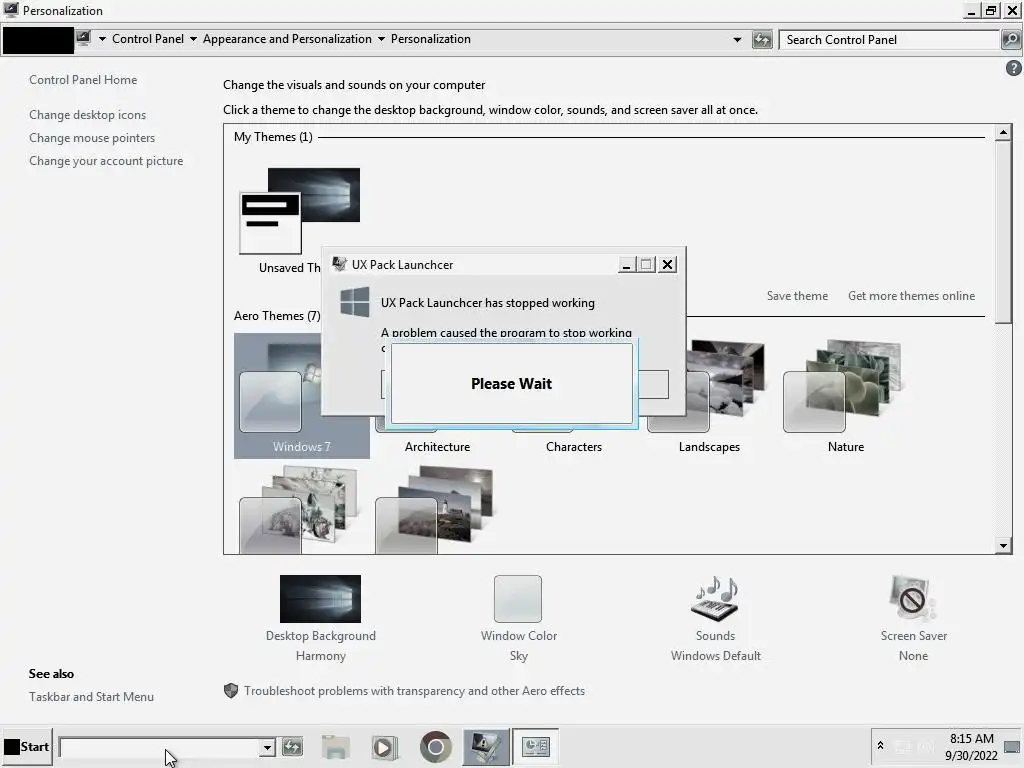This screenshot has width=1024, height=768.
Task: Click the help question mark icon
Action: pyautogui.click(x=1014, y=68)
